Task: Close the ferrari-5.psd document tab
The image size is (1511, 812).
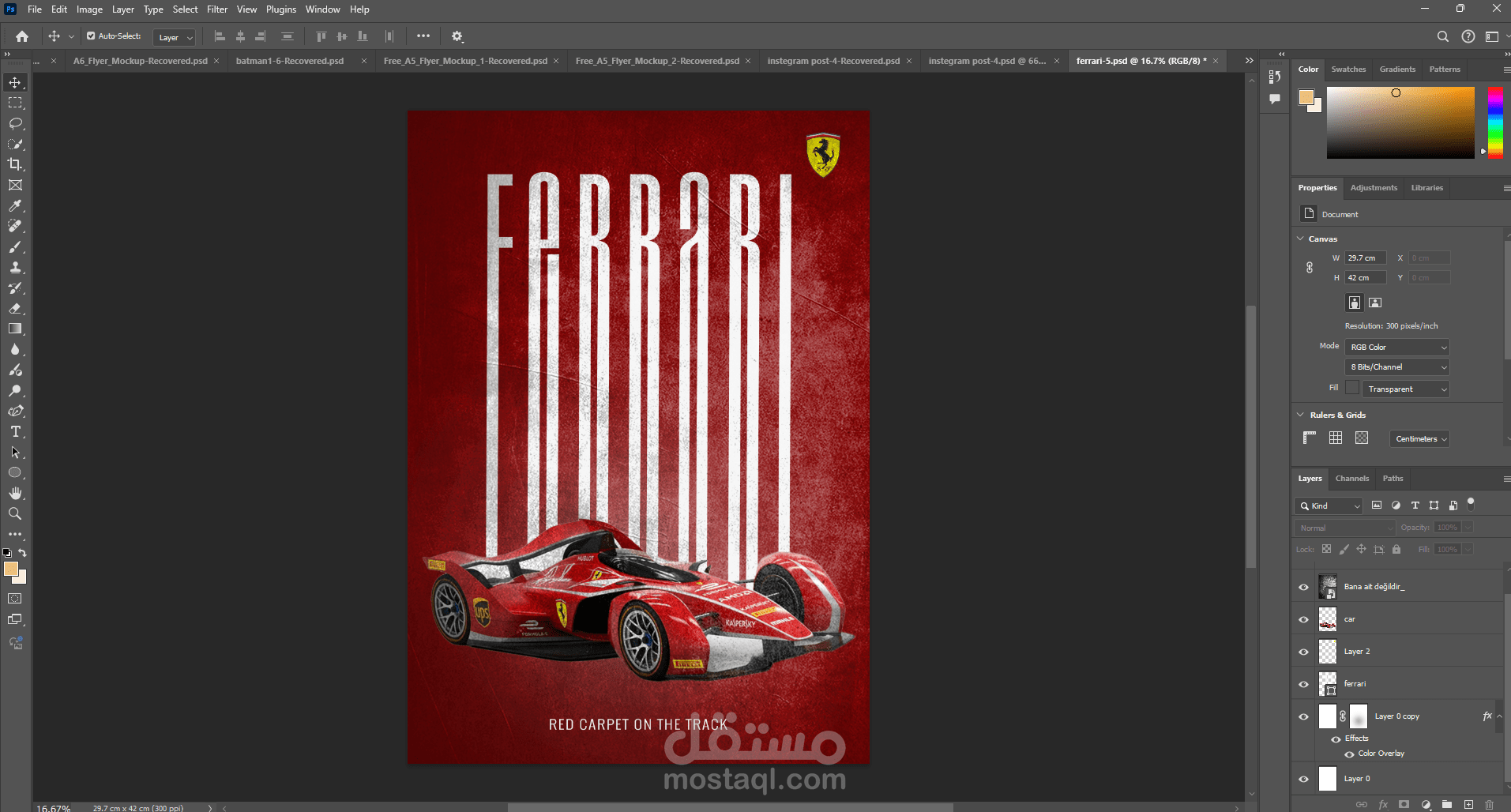Action: coord(1216,61)
